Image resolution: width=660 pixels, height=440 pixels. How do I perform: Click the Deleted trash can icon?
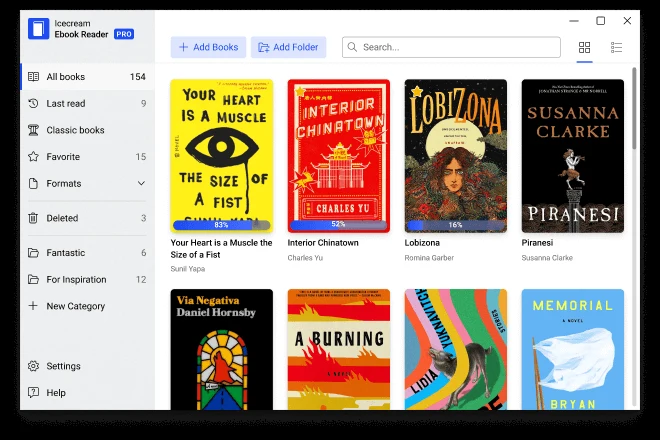pos(33,218)
